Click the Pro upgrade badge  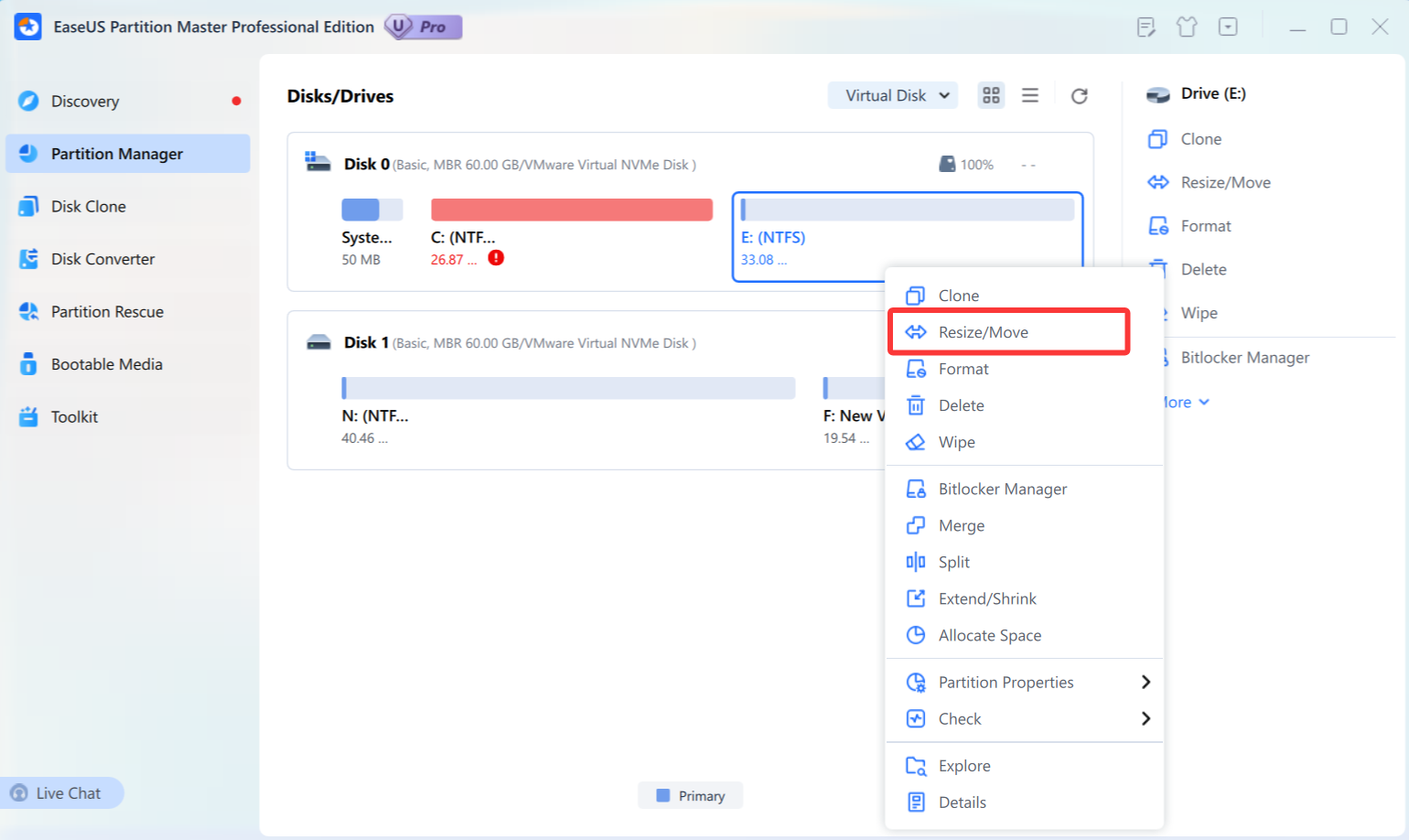(x=424, y=27)
